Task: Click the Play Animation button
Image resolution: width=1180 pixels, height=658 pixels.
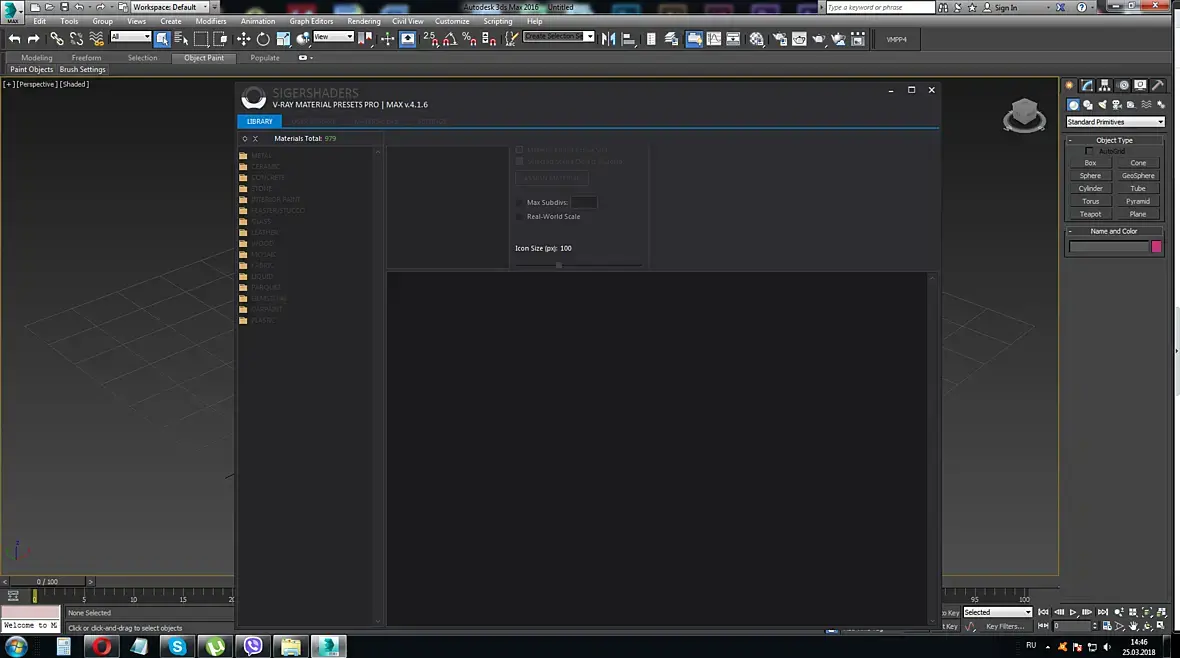Action: [1073, 612]
